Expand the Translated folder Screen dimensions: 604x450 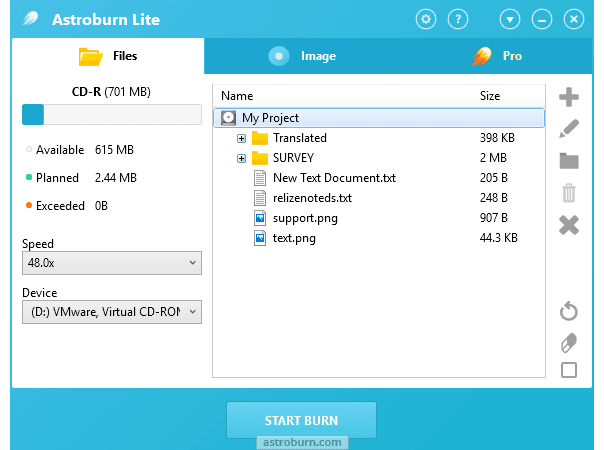tap(241, 138)
